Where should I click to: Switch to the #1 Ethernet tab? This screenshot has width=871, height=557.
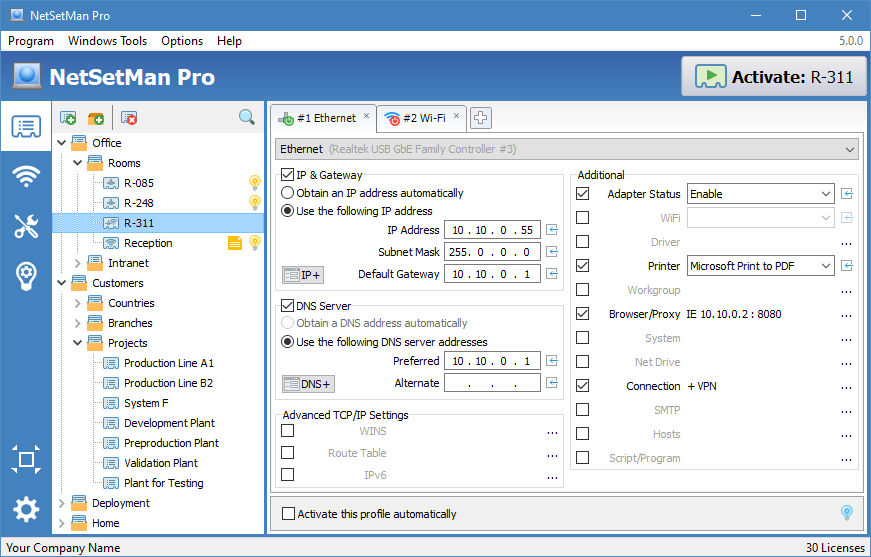coord(323,118)
